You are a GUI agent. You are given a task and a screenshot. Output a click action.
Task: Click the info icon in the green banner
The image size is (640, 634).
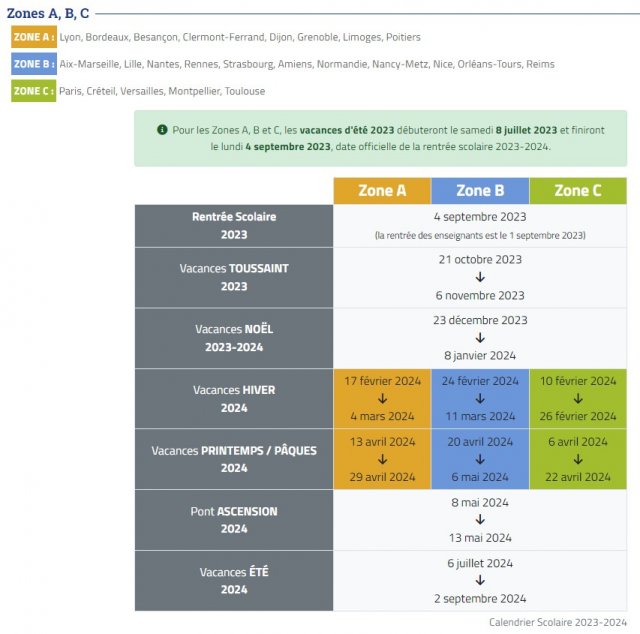[x=162, y=130]
